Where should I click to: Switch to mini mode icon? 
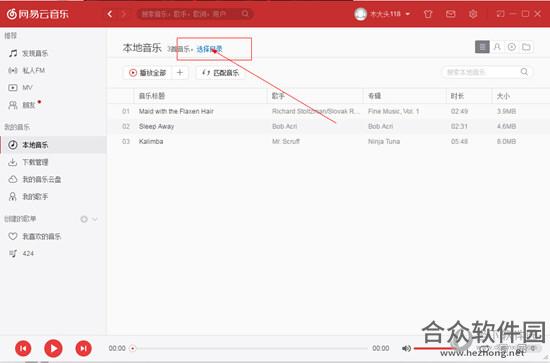tap(500, 14)
